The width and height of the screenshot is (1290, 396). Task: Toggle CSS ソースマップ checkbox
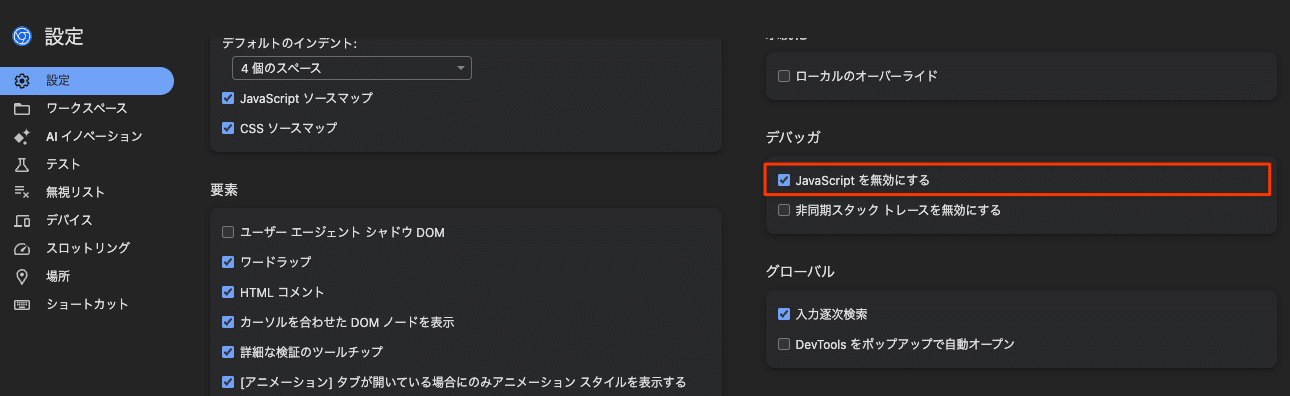pos(228,128)
